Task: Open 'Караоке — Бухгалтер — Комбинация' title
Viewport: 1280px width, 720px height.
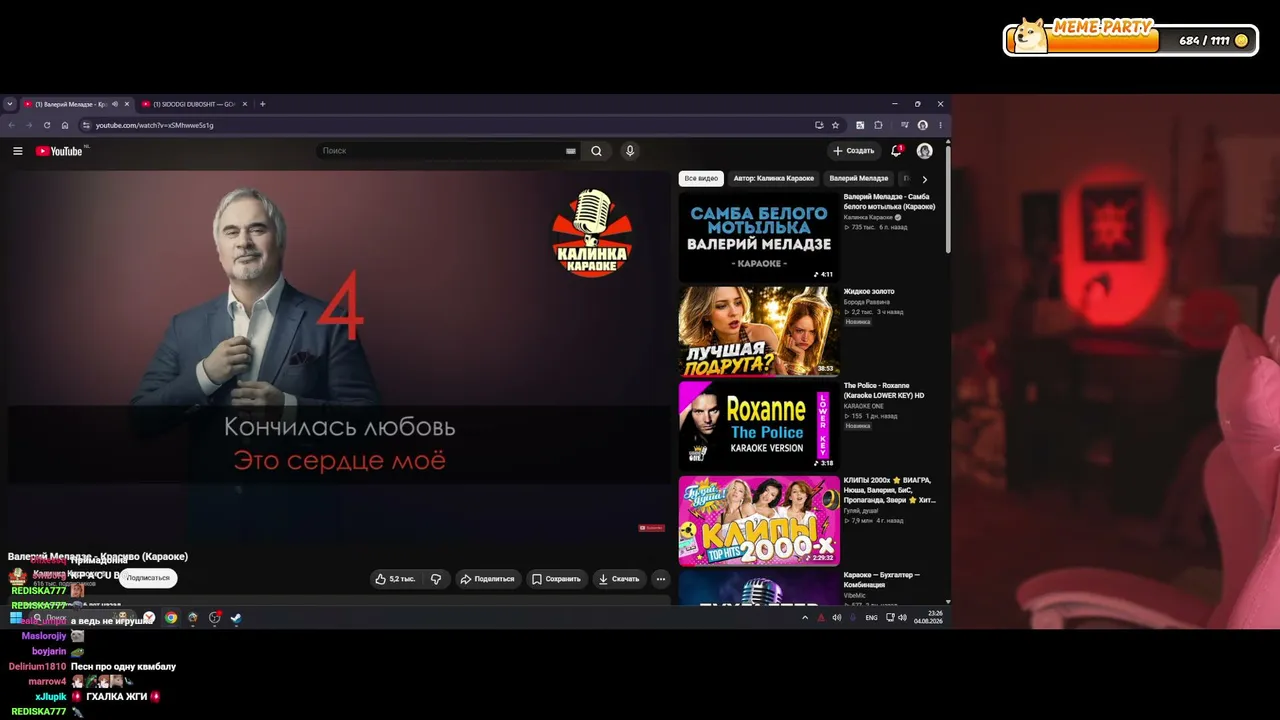Action: (882, 579)
